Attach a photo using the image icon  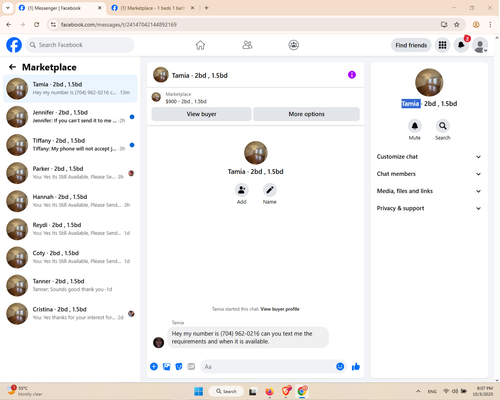click(x=166, y=367)
